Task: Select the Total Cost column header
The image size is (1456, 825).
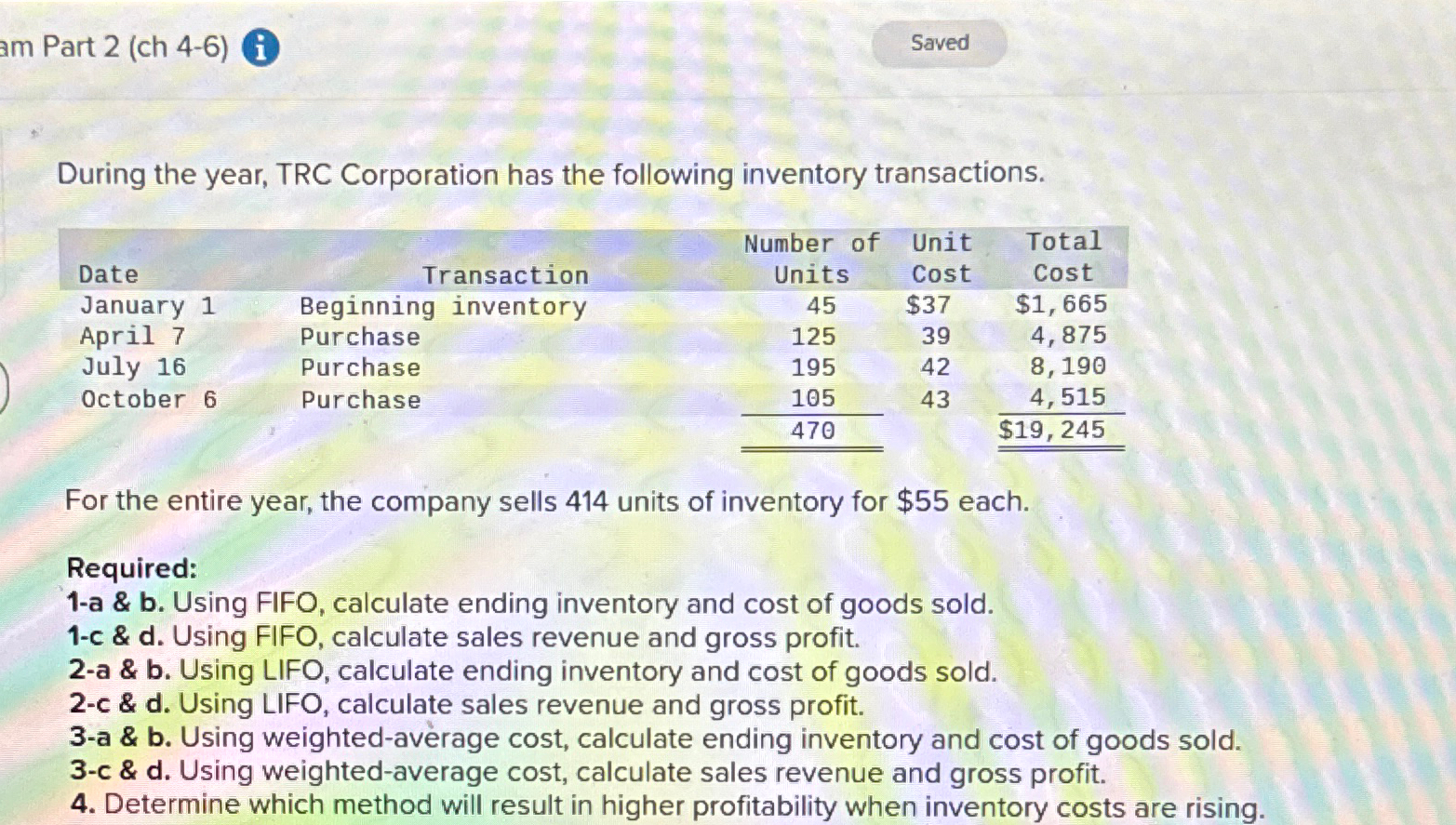Action: pos(1062,258)
